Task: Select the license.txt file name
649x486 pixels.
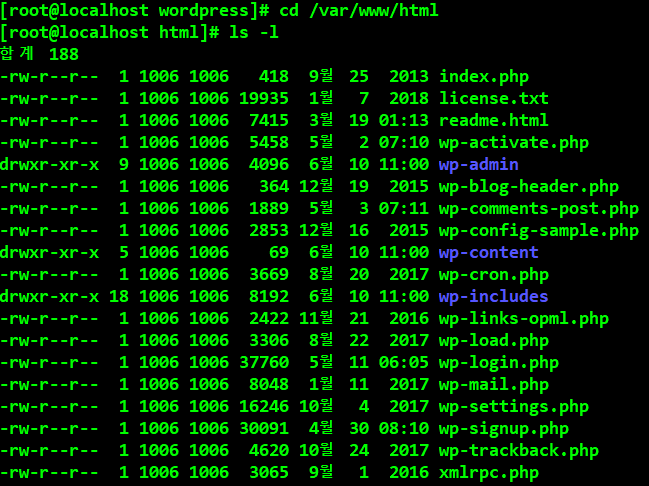Action: tap(494, 99)
